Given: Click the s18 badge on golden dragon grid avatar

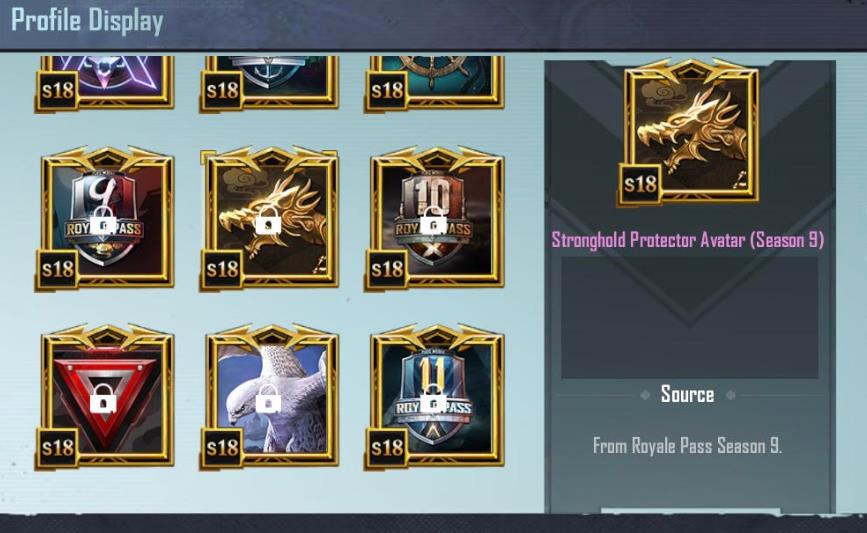Looking at the screenshot, I should click(222, 269).
